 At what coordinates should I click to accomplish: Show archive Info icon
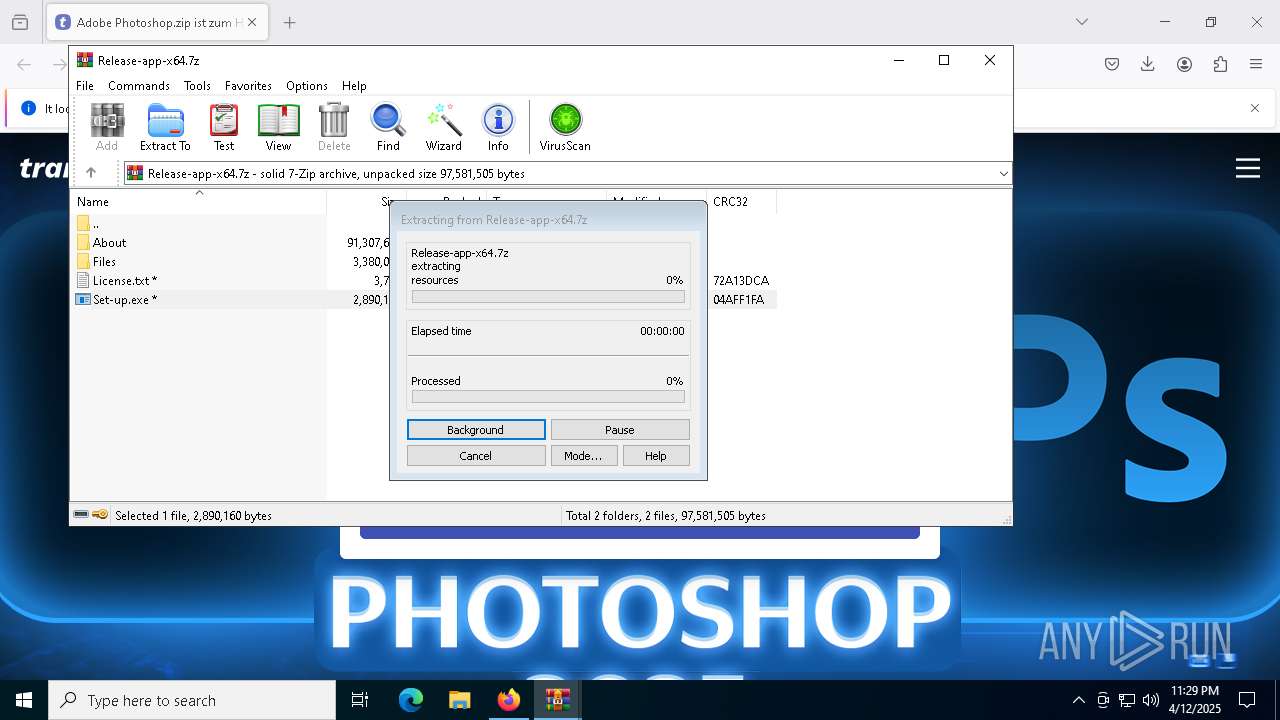click(498, 126)
